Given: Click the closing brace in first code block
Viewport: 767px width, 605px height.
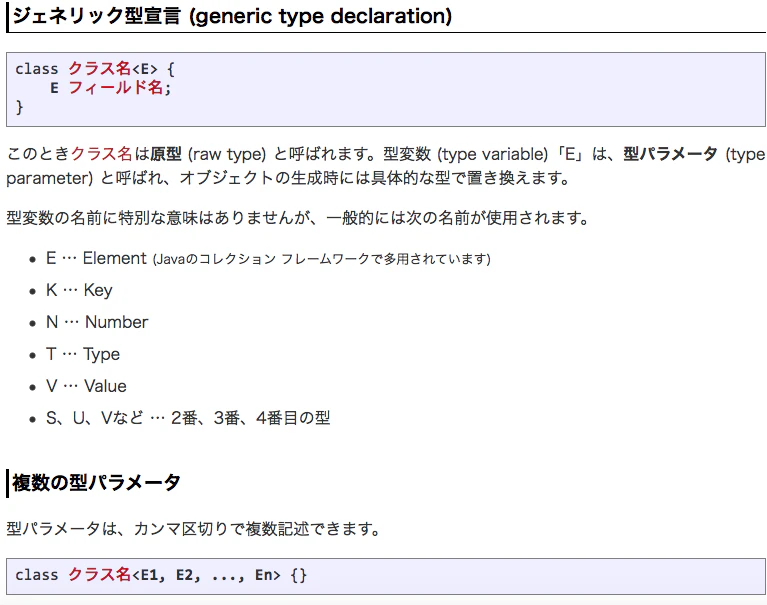Looking at the screenshot, I should click(20, 107).
